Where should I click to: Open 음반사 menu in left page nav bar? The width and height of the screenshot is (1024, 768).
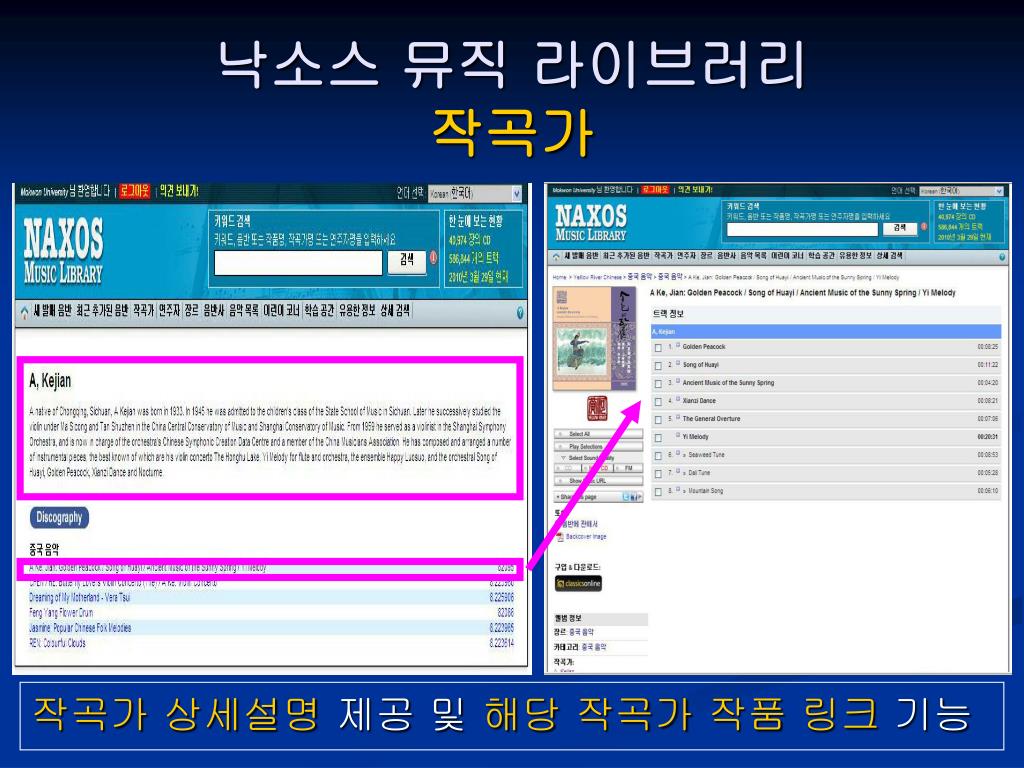214,311
